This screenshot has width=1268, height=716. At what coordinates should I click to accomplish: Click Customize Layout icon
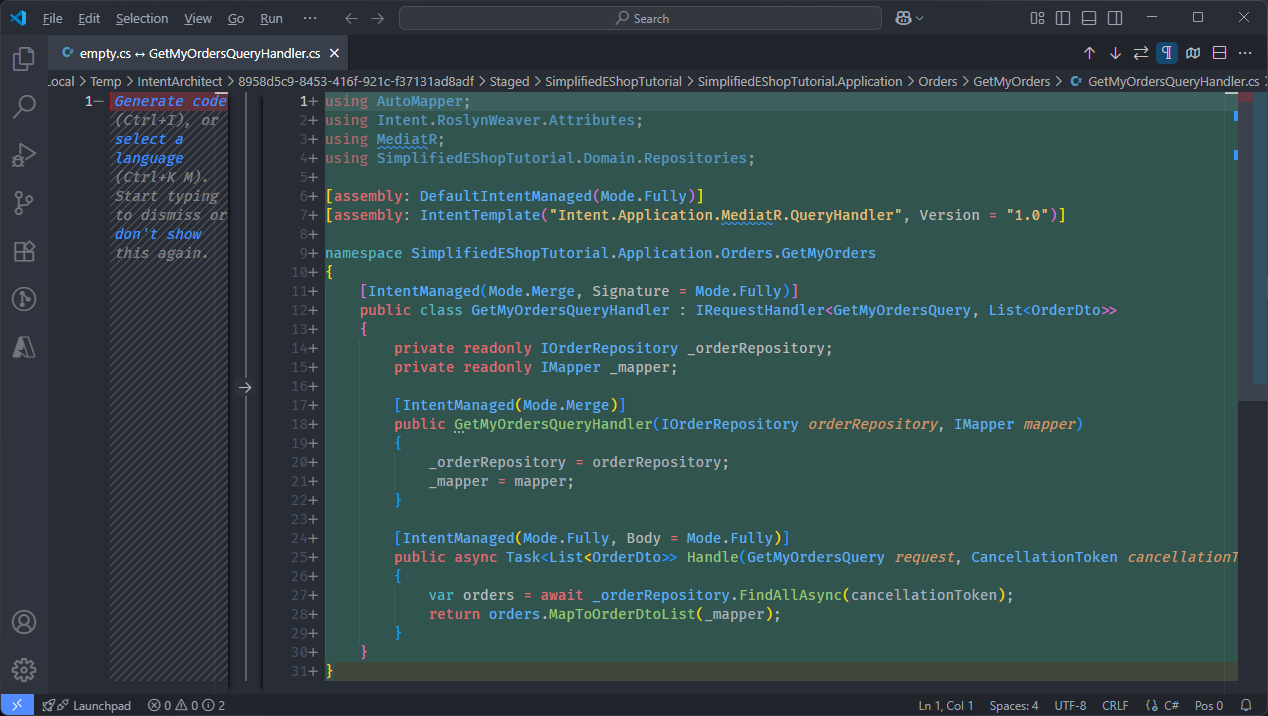coord(1038,18)
